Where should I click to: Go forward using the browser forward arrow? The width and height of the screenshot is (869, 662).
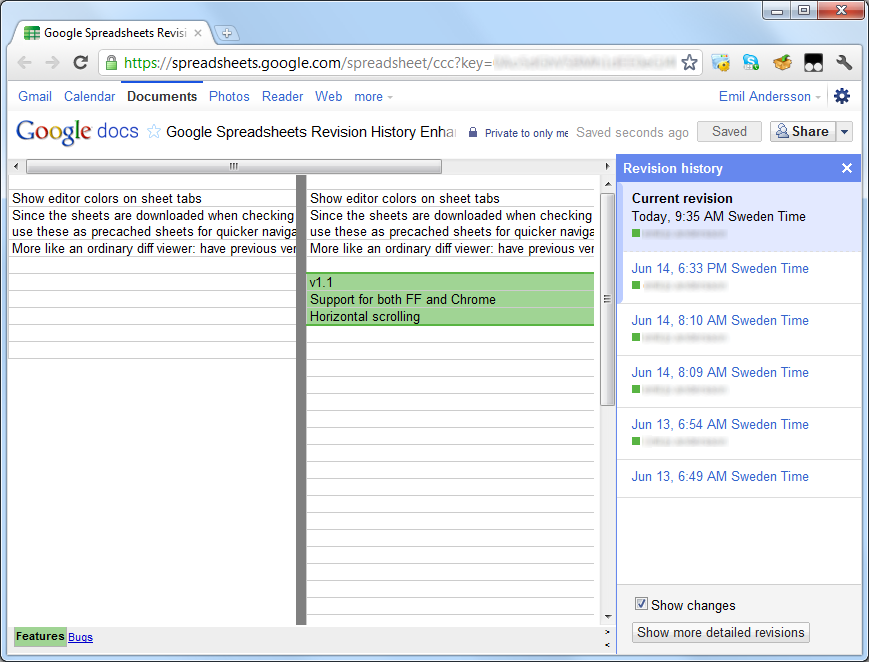point(53,63)
